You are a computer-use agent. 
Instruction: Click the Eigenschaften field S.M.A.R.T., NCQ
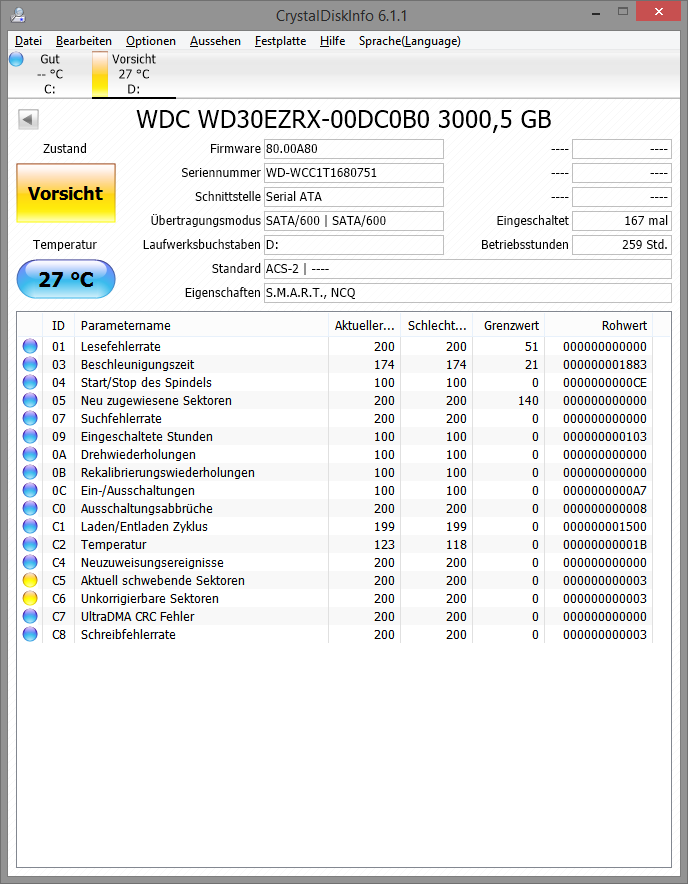[x=467, y=293]
